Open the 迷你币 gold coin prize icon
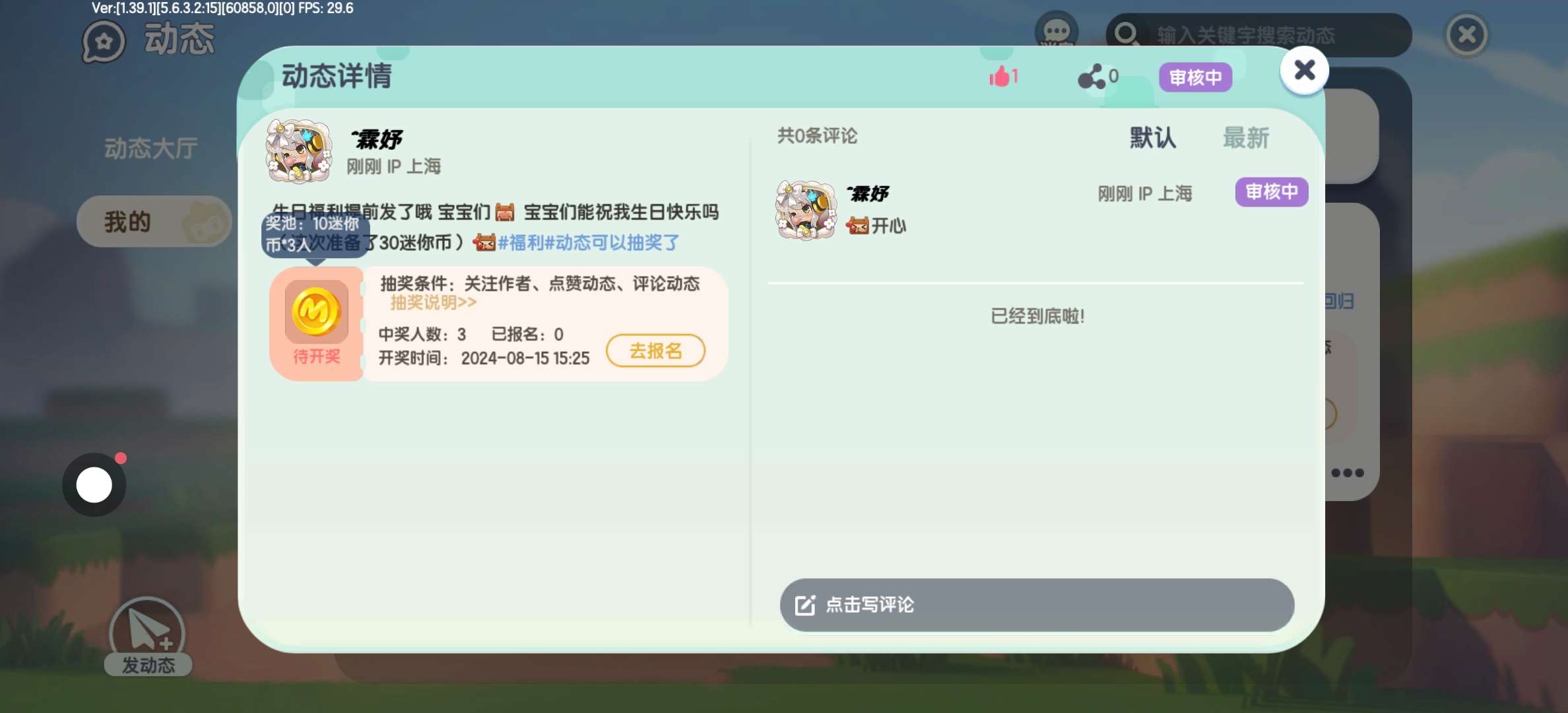Viewport: 1568px width, 713px height. [x=317, y=311]
